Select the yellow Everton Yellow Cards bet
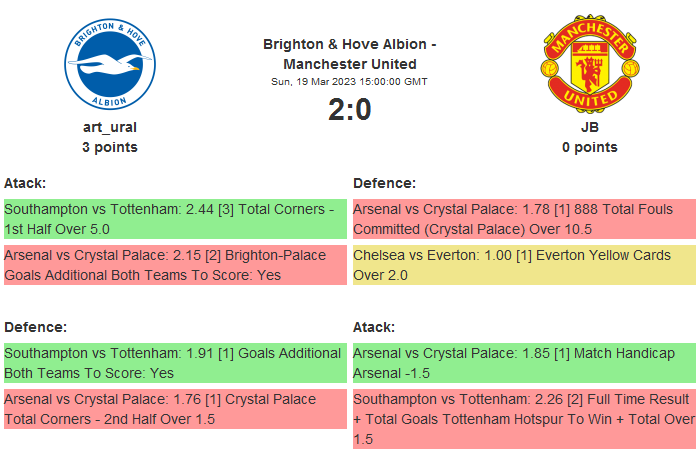The width and height of the screenshot is (700, 460). (x=524, y=265)
